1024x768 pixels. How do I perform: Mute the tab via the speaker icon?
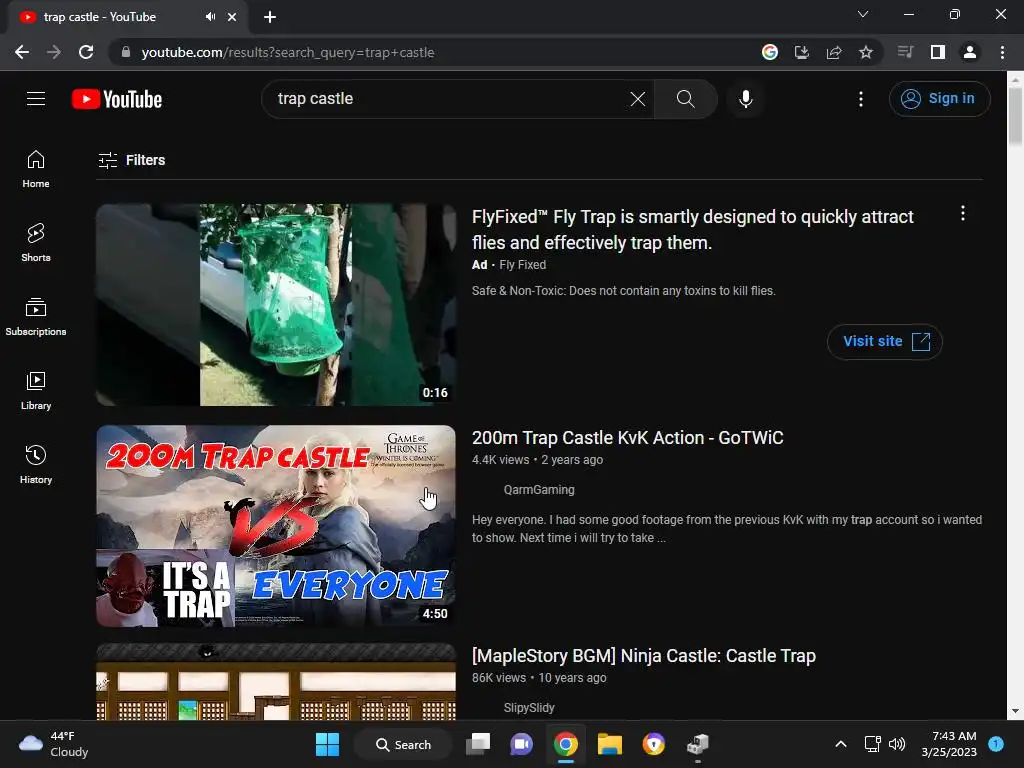[210, 17]
